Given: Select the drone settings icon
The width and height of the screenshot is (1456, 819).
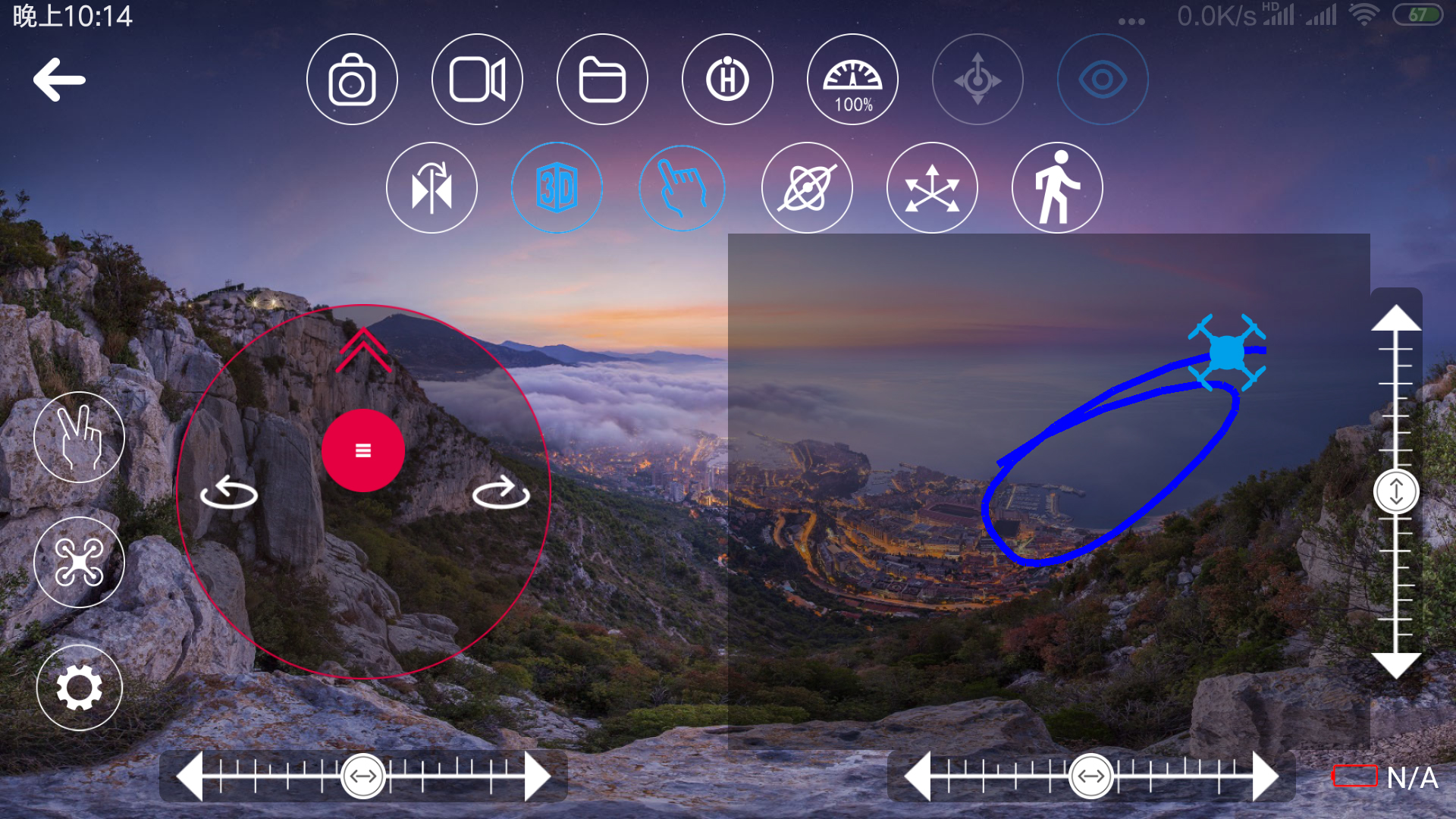Looking at the screenshot, I should [78, 563].
